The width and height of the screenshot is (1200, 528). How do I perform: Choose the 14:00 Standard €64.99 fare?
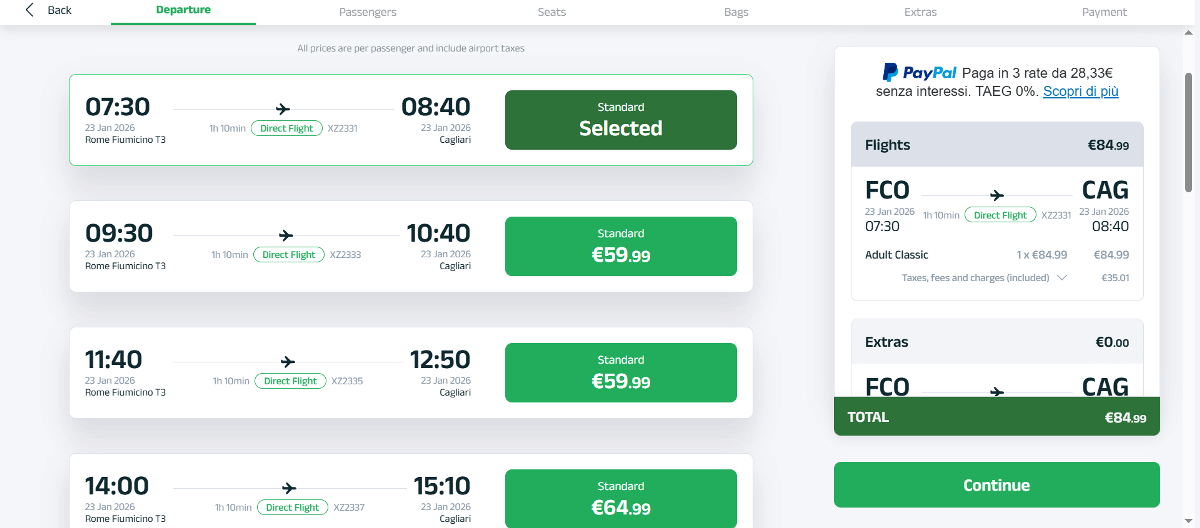[621, 498]
